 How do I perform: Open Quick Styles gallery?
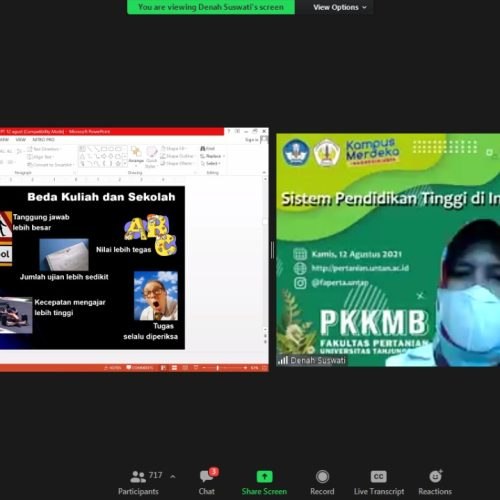[x=151, y=157]
